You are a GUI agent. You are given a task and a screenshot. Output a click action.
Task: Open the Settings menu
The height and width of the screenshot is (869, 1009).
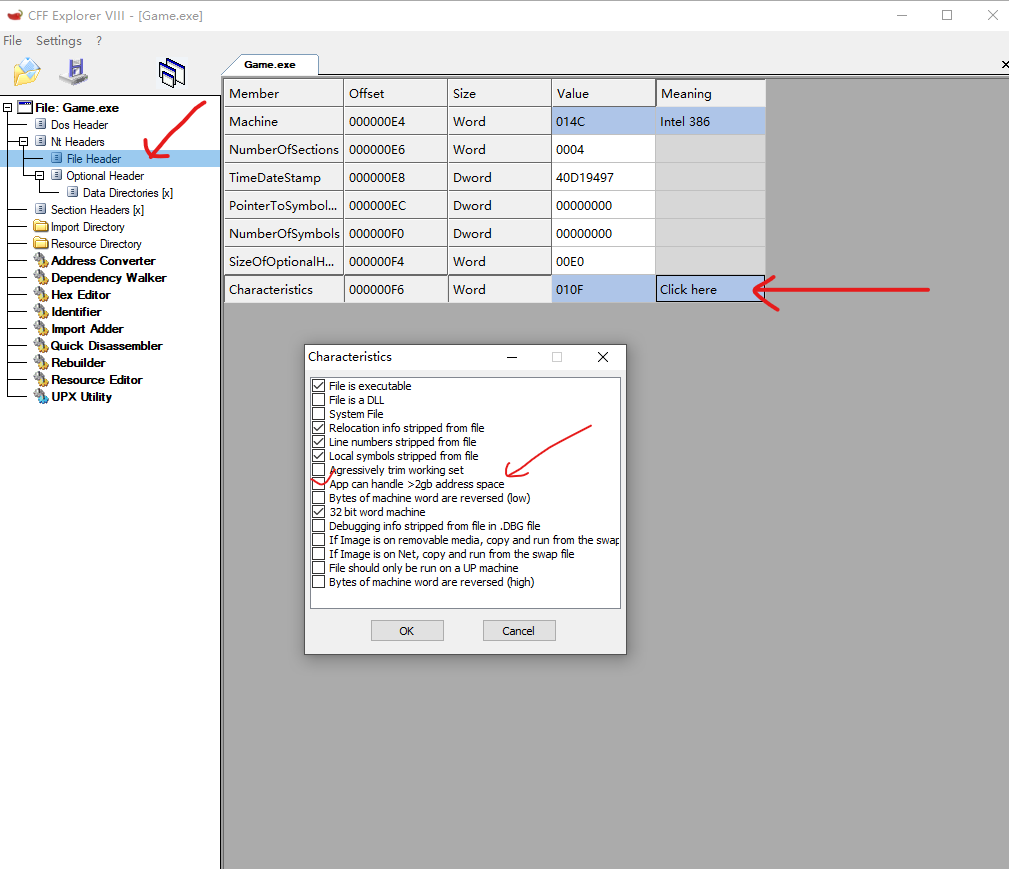point(59,41)
